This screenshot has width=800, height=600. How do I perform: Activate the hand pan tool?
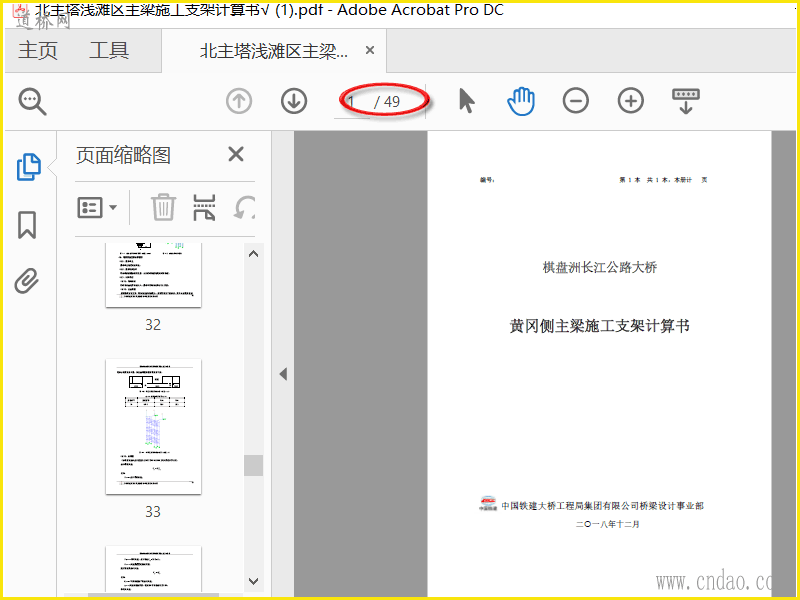point(521,101)
